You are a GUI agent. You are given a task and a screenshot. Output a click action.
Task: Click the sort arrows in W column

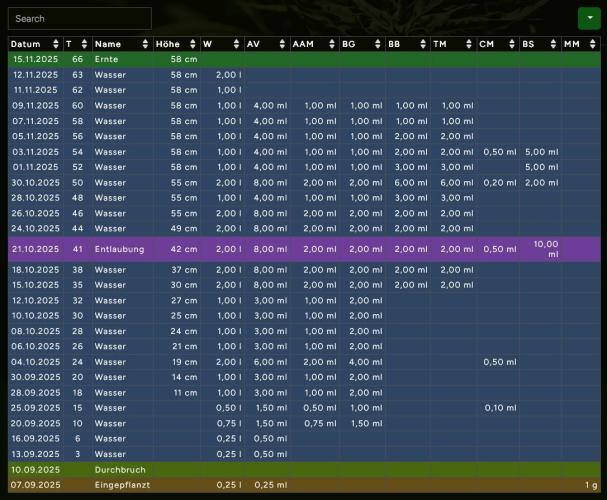tap(236, 44)
